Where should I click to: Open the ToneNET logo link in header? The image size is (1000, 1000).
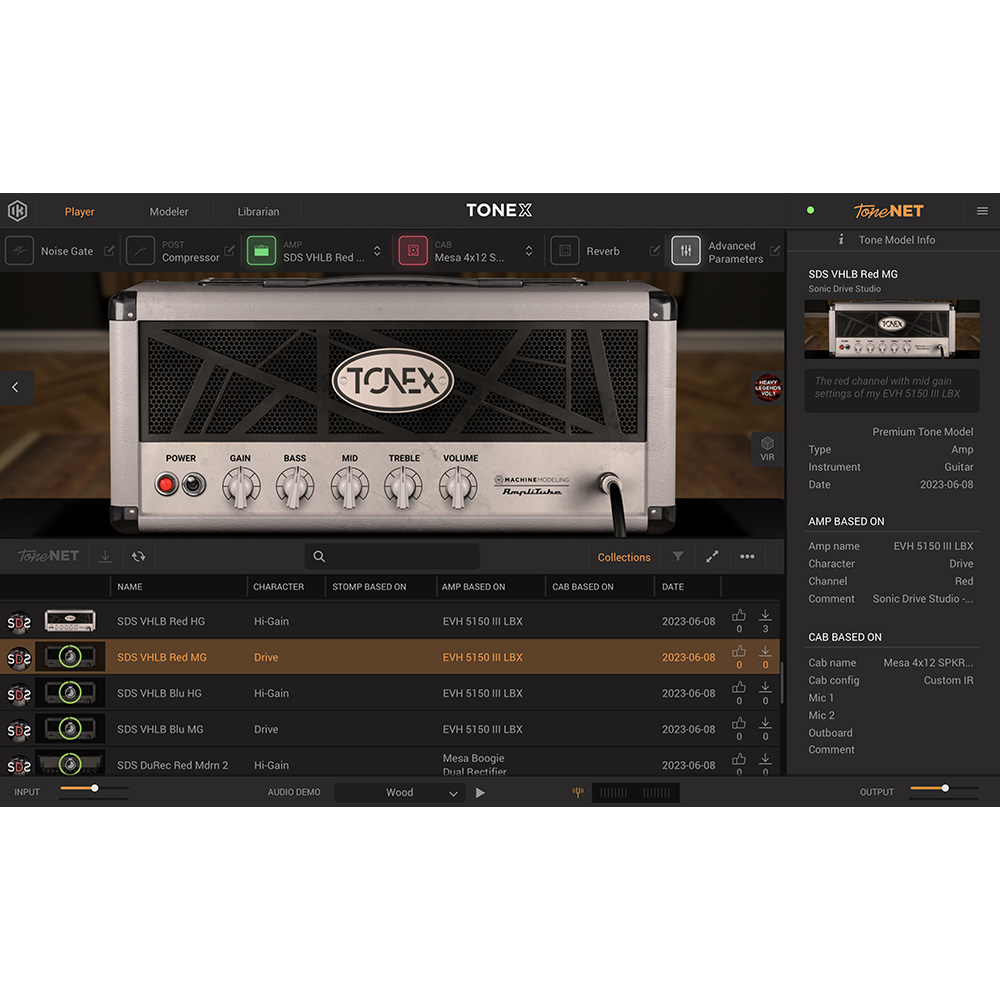click(888, 211)
